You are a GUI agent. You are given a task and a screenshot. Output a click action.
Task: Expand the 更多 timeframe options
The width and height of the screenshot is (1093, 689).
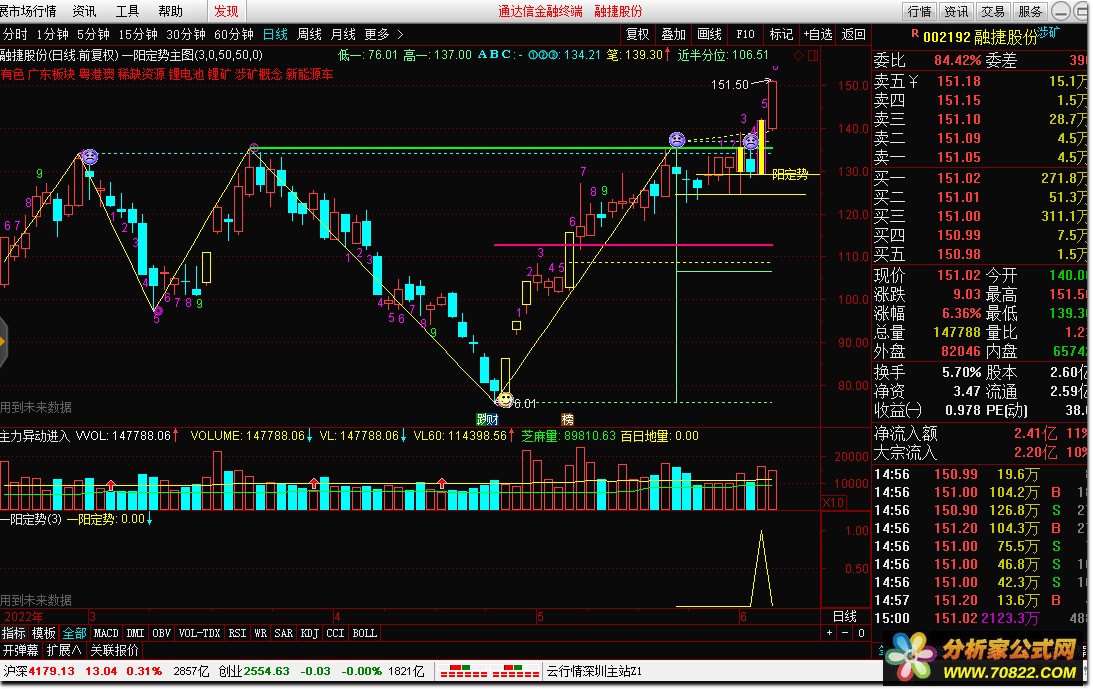(x=383, y=34)
